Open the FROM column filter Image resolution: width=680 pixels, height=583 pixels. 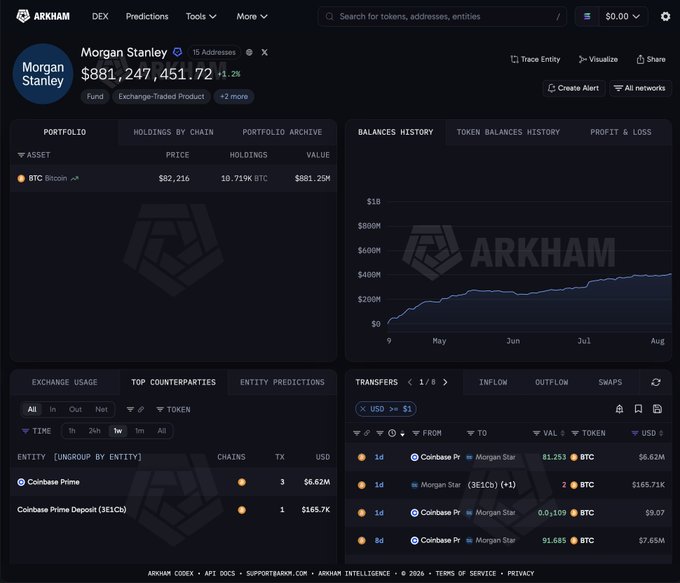point(426,433)
